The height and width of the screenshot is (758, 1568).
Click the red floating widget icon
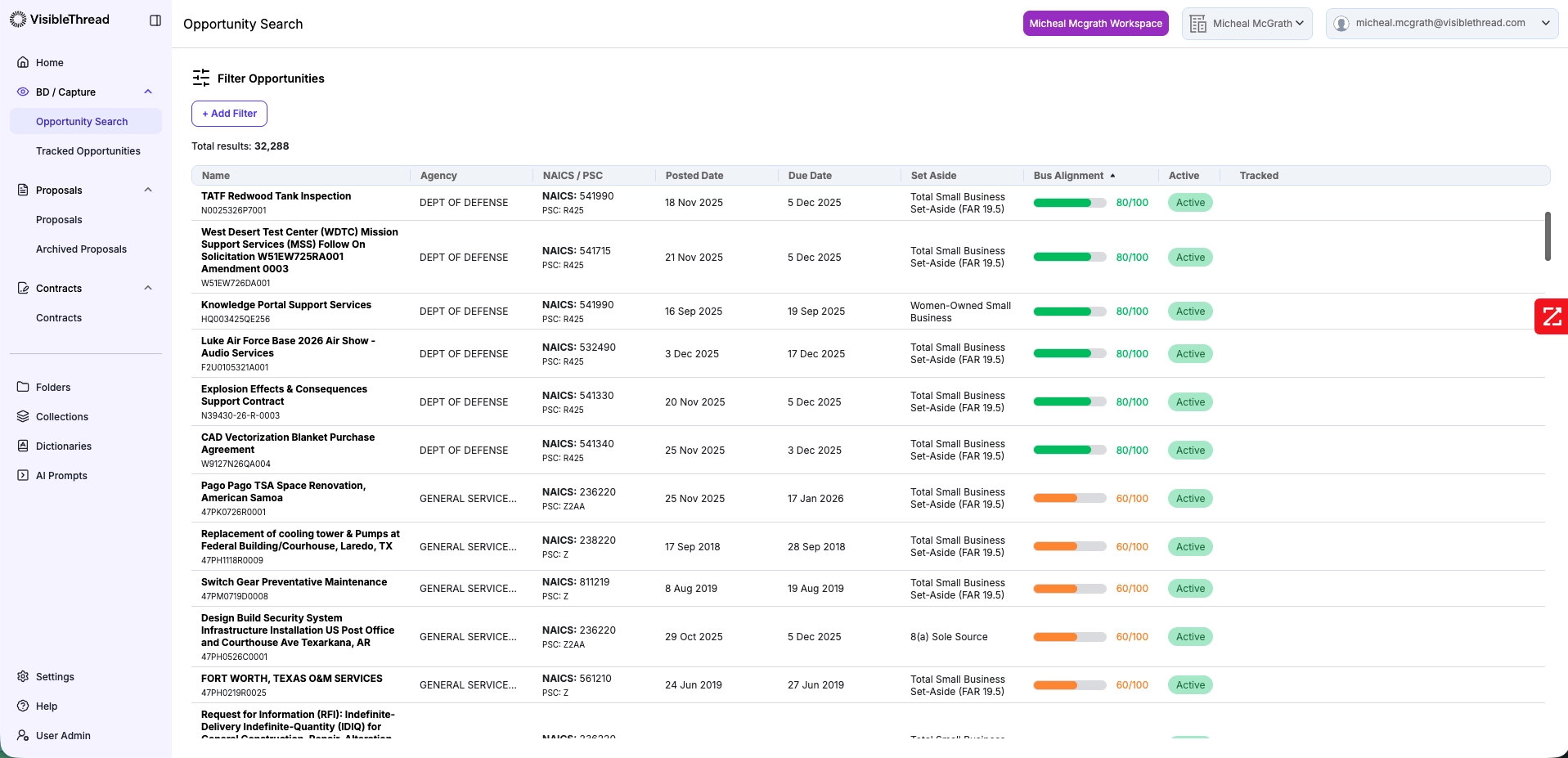click(x=1551, y=316)
